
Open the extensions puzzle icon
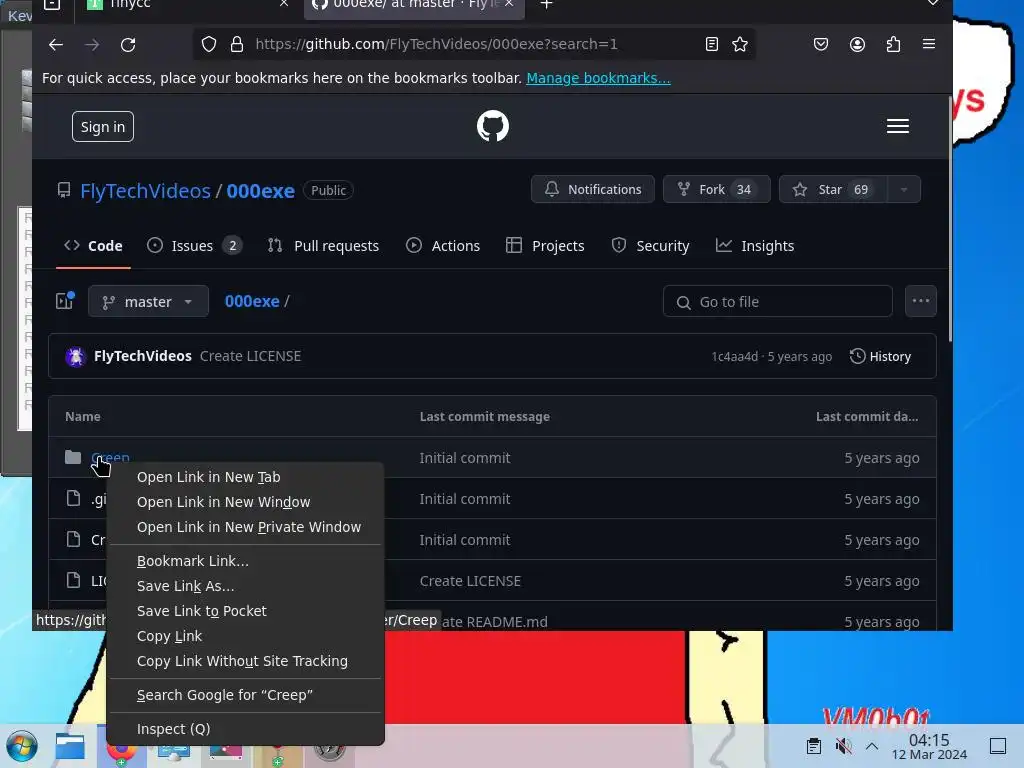pyautogui.click(x=893, y=44)
